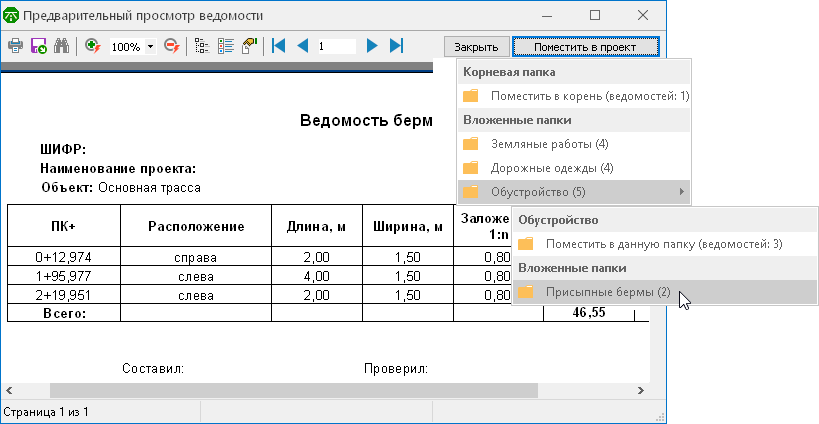Click the 4,00 length cell
Screen dimensions: 819x424
317,276
